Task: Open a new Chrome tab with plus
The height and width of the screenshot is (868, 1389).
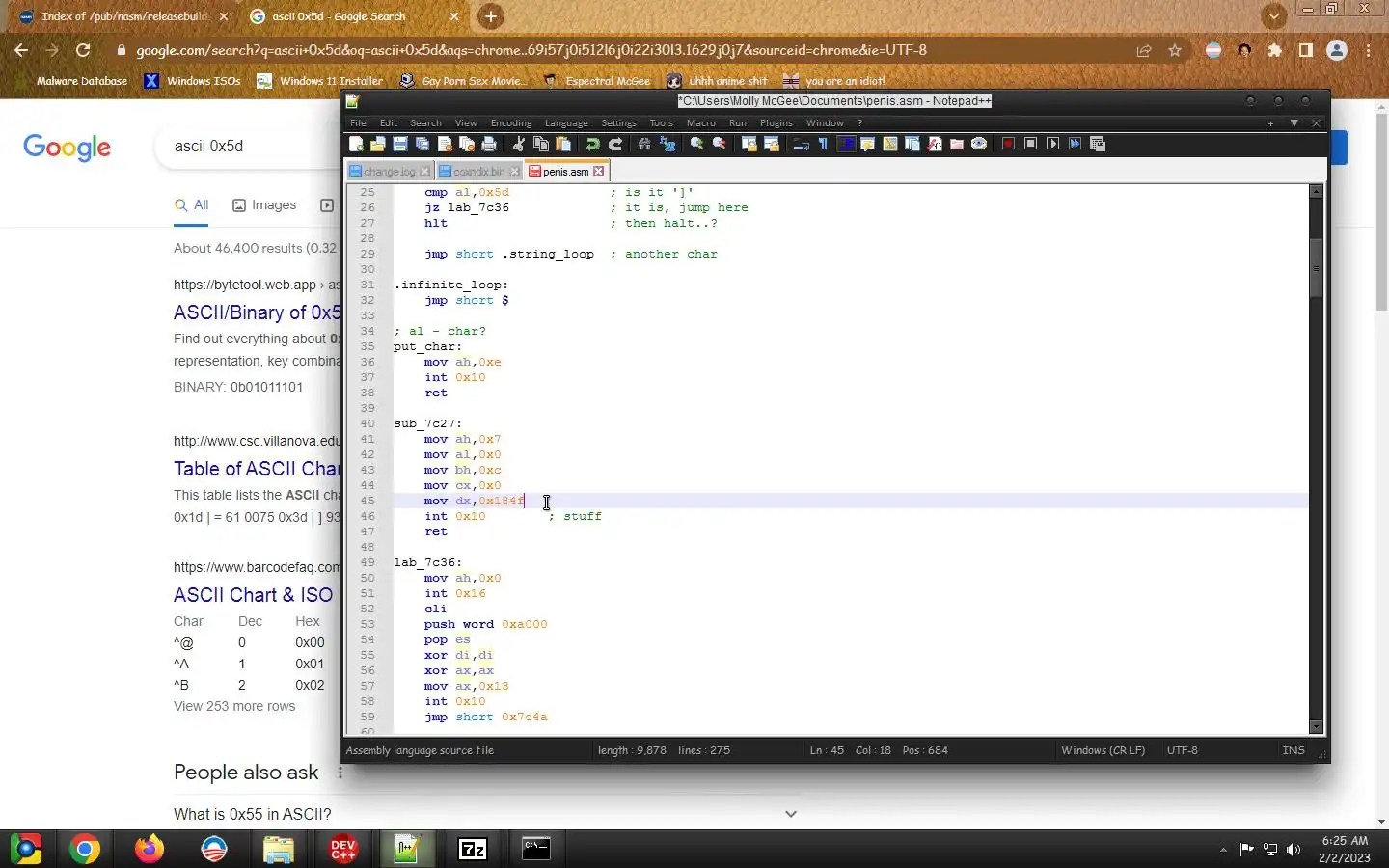Action: 491,16
